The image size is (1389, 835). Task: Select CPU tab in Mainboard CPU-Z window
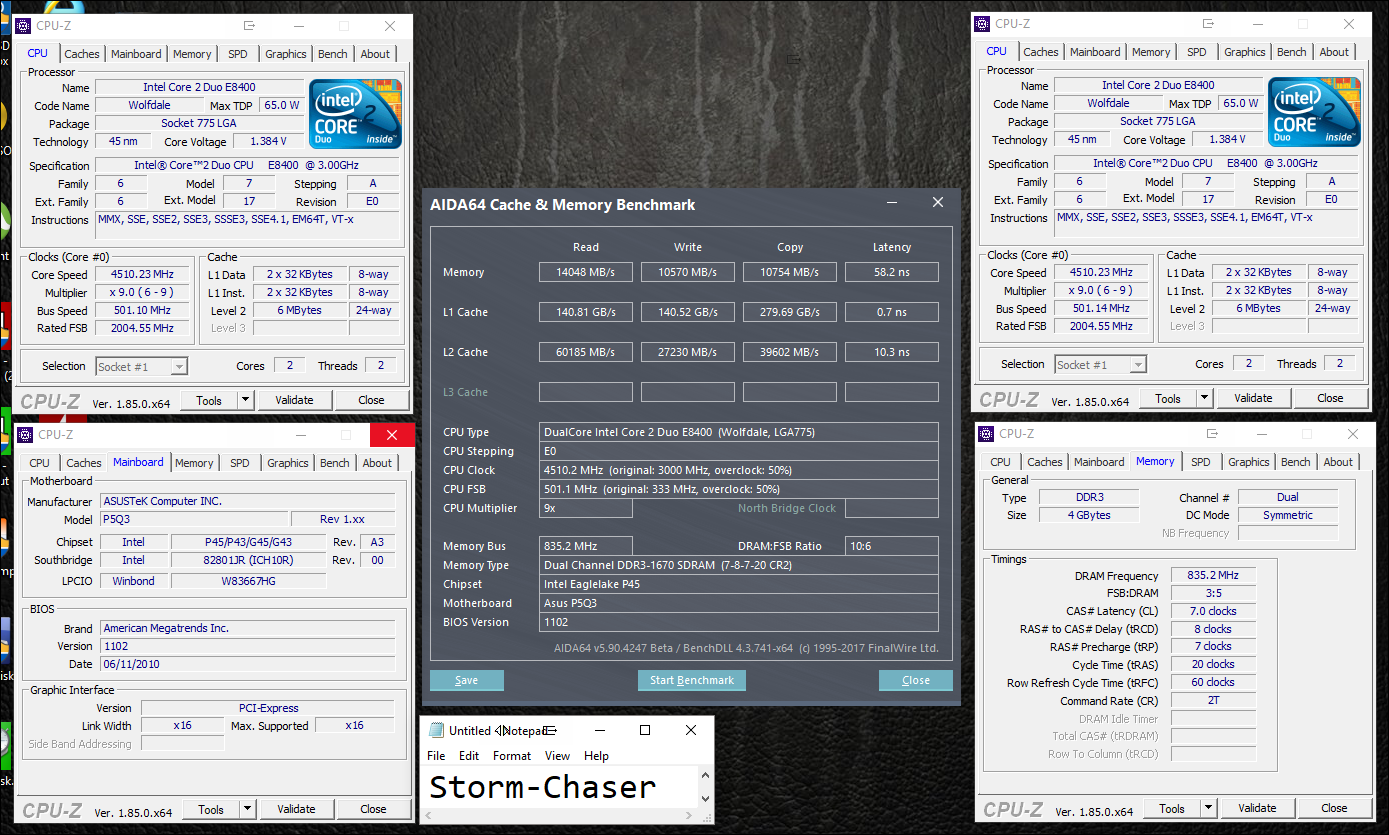(x=40, y=463)
